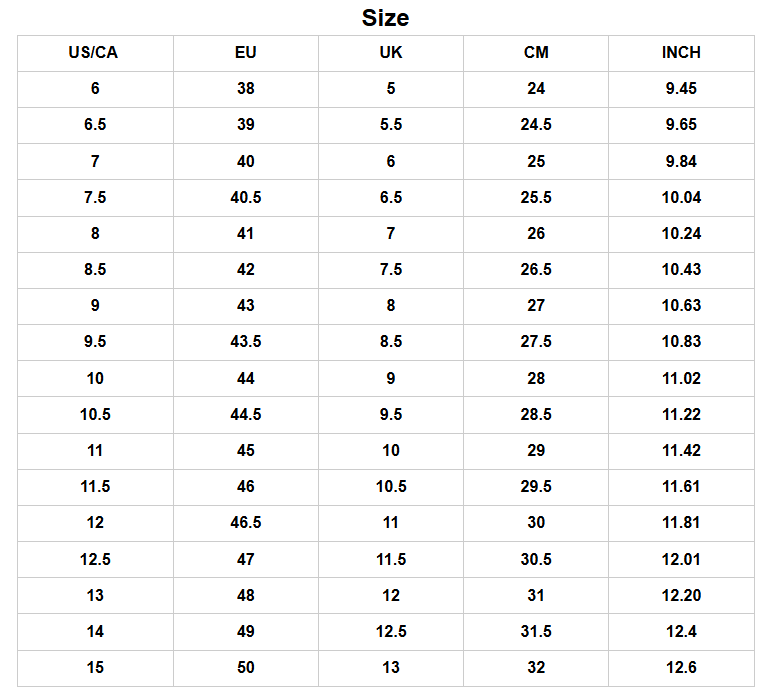This screenshot has width=770, height=694.
Task: Select the 12.6 inch cell
Action: pos(681,668)
